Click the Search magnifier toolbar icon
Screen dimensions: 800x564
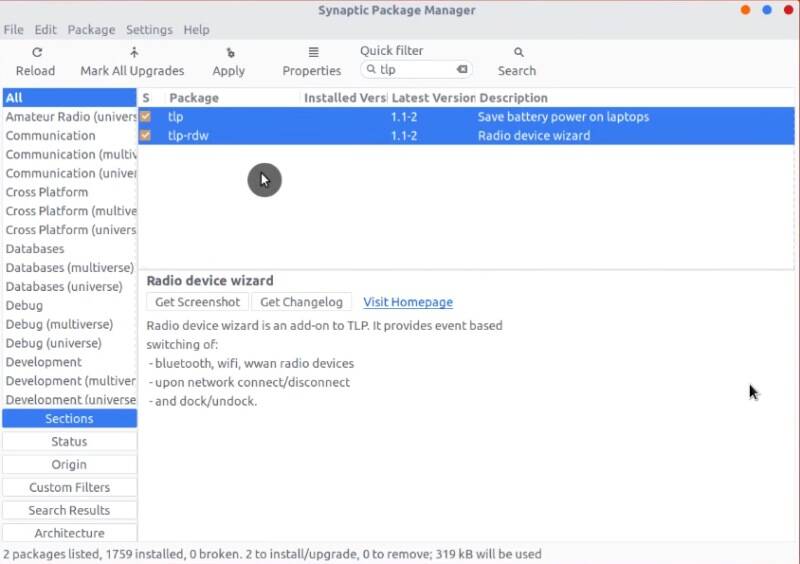tap(518, 52)
